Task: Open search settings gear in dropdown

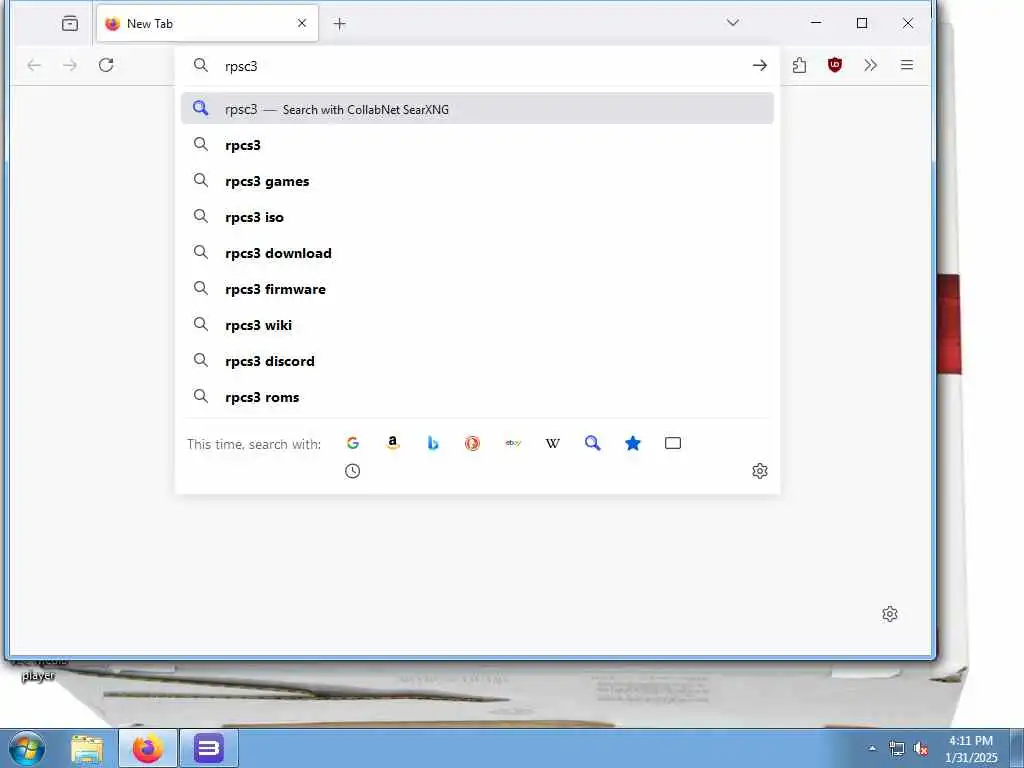Action: [x=760, y=471]
